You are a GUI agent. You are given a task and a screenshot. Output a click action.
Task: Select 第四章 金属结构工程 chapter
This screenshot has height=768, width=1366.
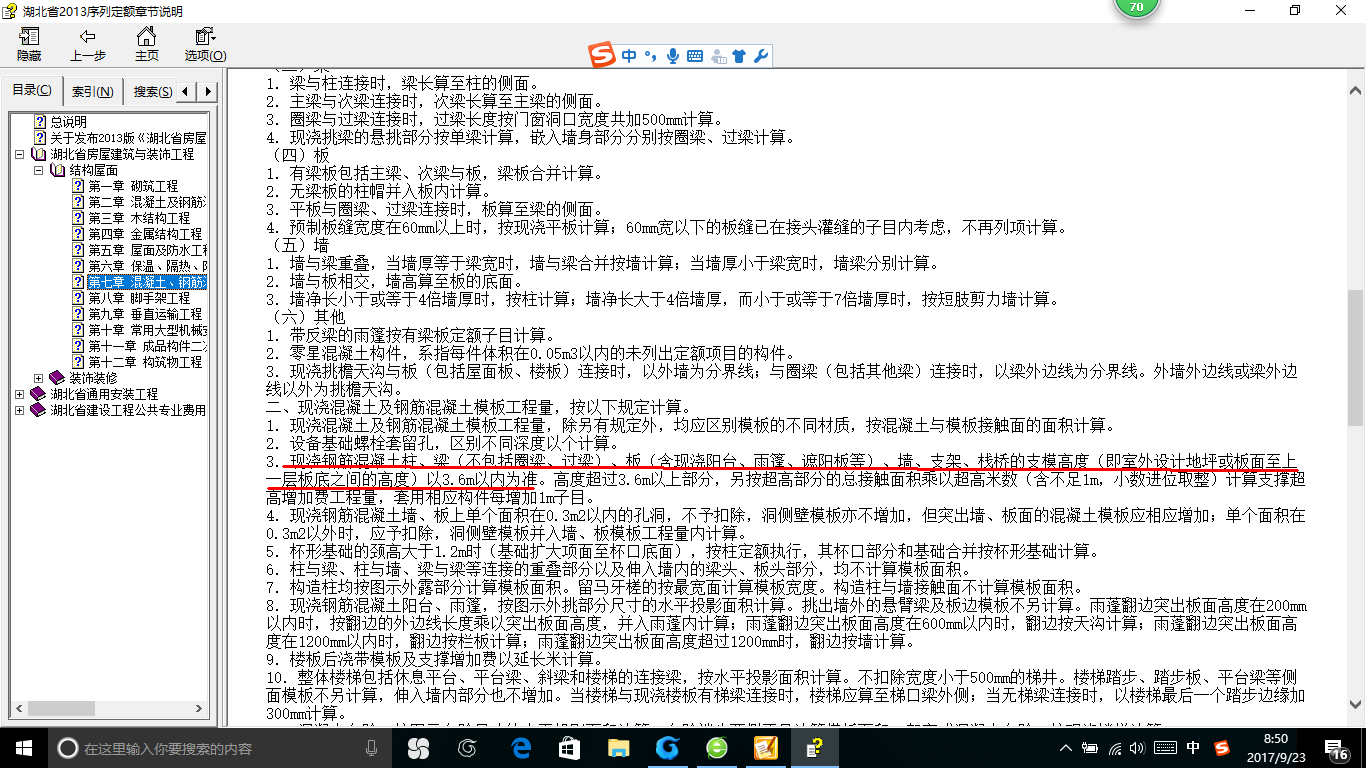coord(144,234)
